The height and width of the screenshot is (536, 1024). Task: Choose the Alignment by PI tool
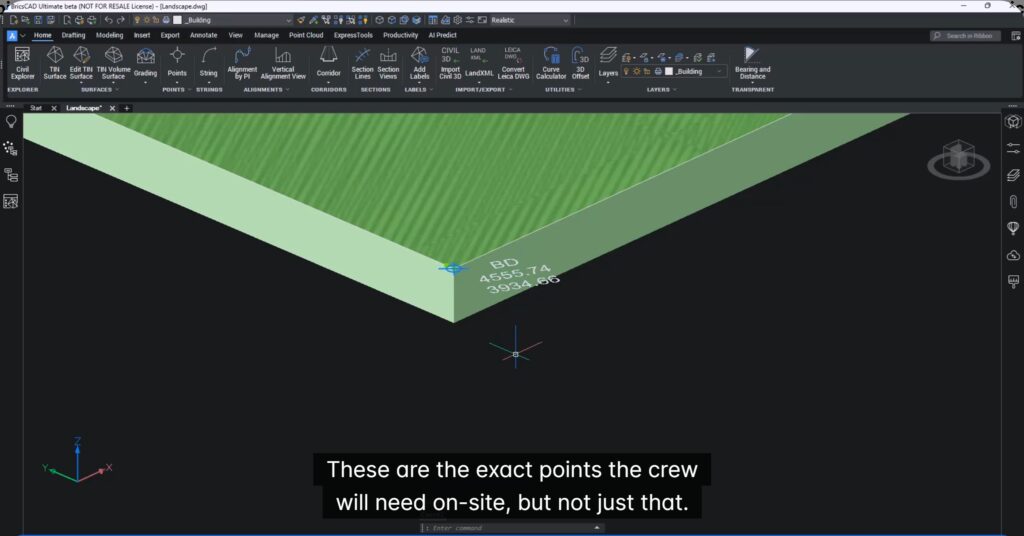[x=242, y=62]
